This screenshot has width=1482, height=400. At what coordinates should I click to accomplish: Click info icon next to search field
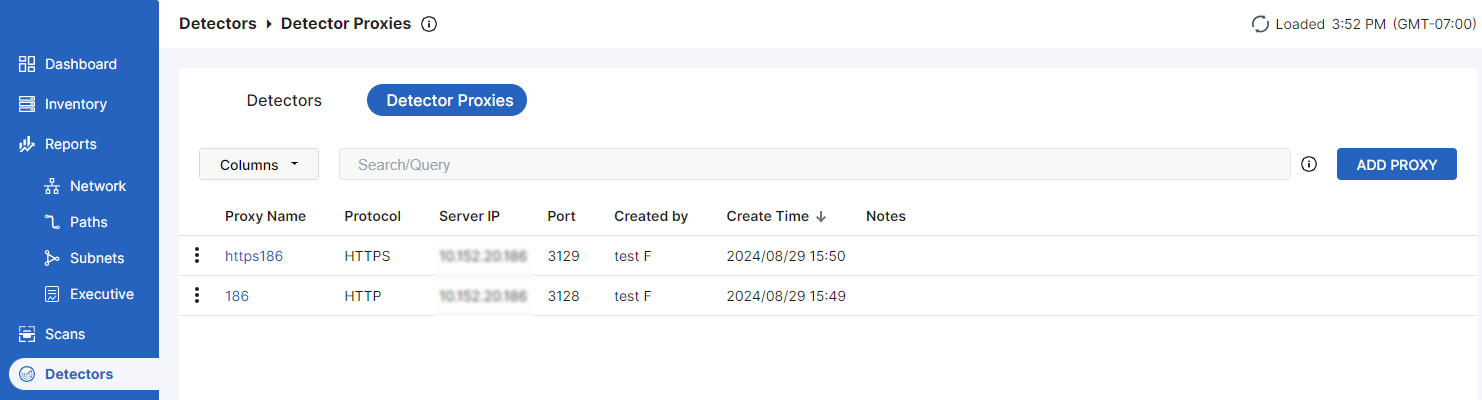coord(1309,165)
